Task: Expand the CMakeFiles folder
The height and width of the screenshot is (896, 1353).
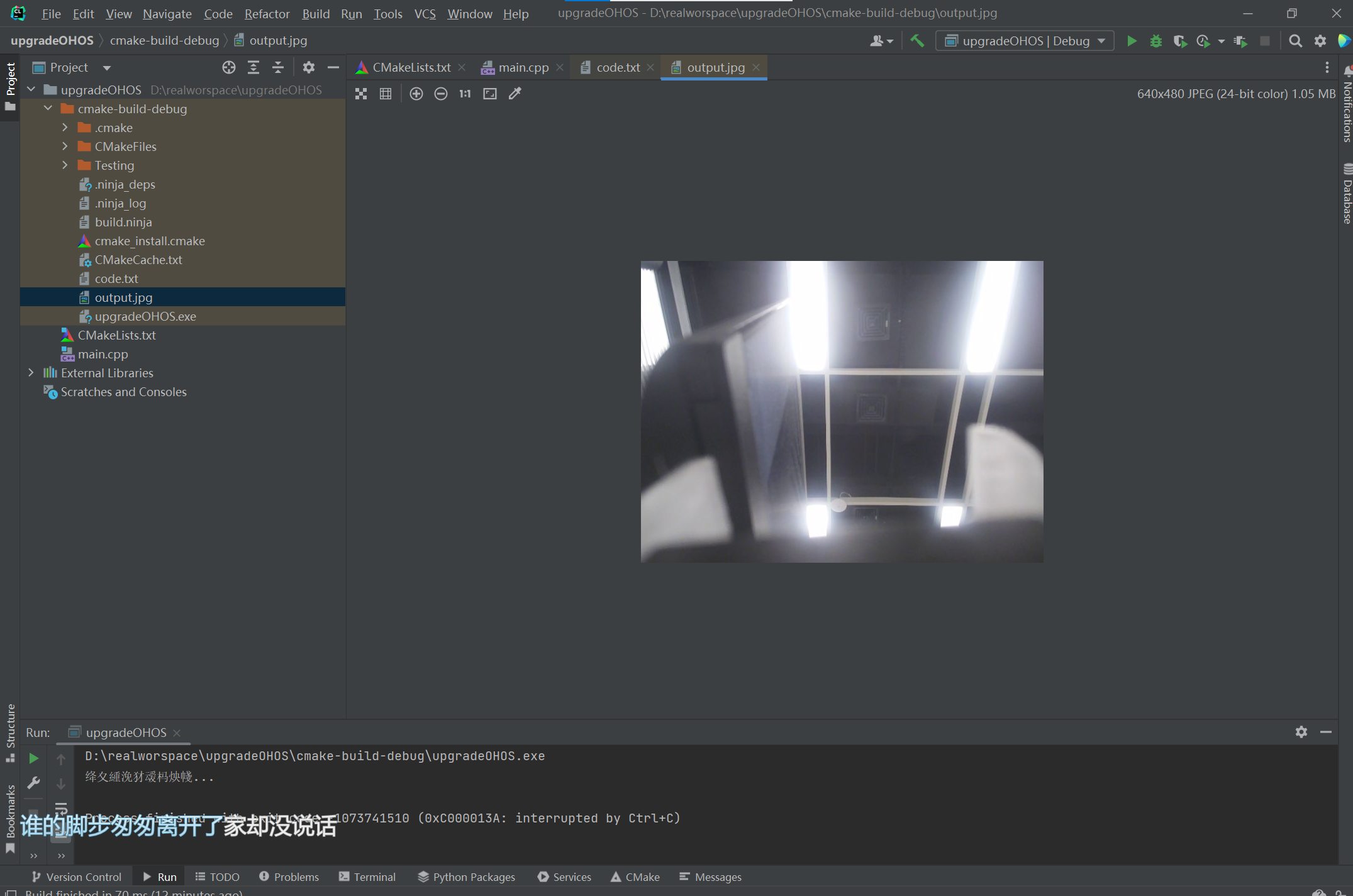Action: 65,147
